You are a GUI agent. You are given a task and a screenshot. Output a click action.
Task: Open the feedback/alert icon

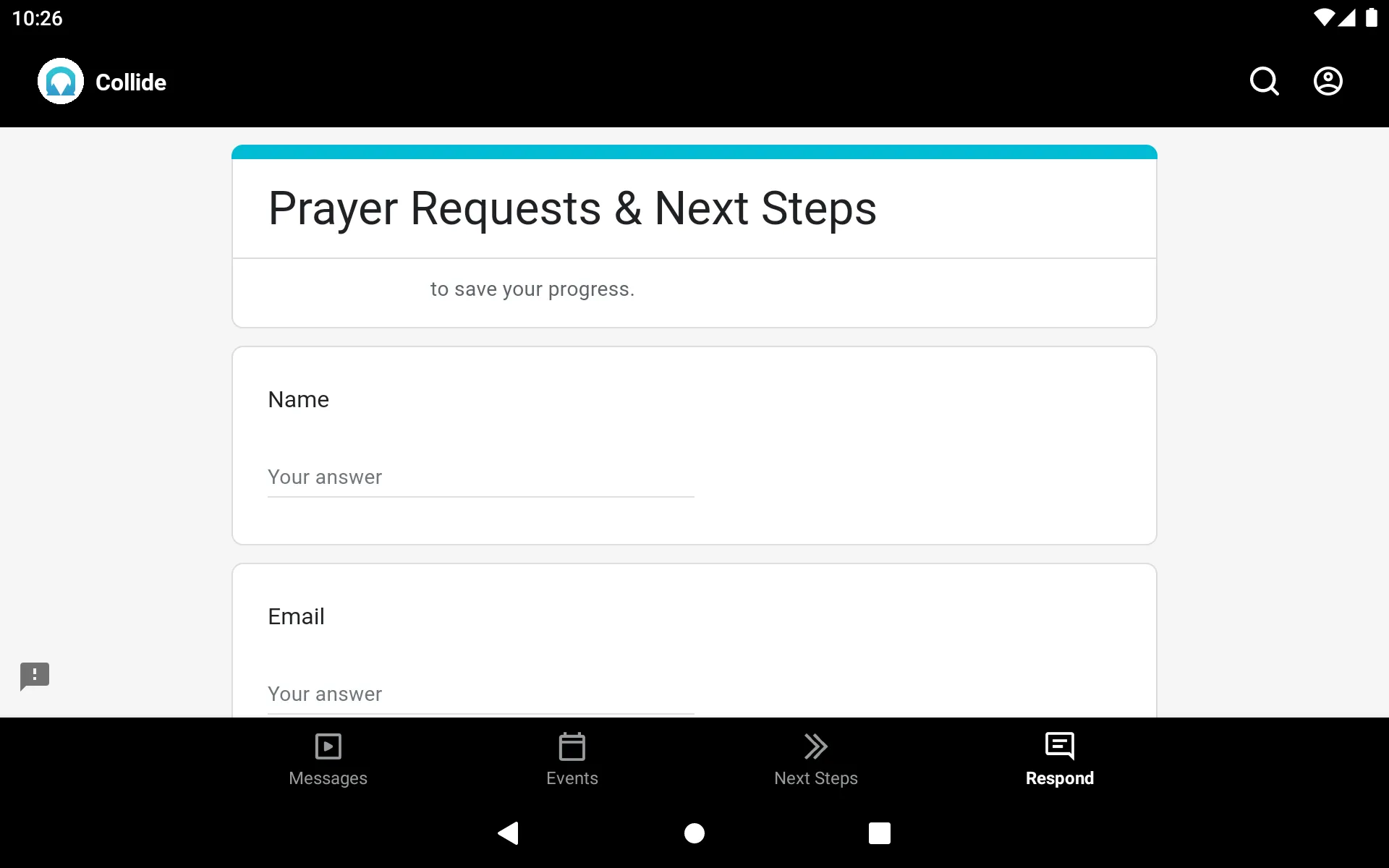tap(35, 676)
